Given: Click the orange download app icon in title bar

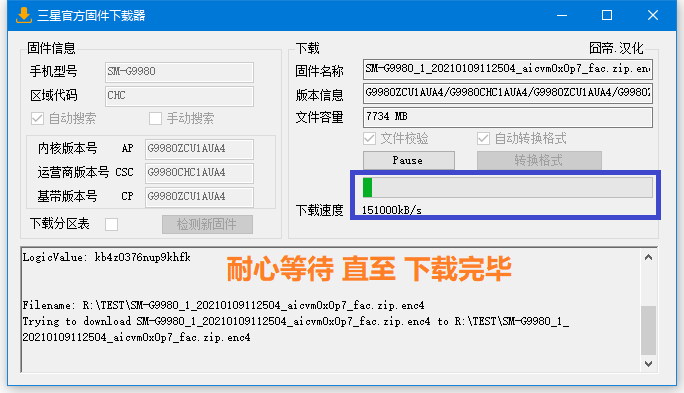Looking at the screenshot, I should click(24, 15).
